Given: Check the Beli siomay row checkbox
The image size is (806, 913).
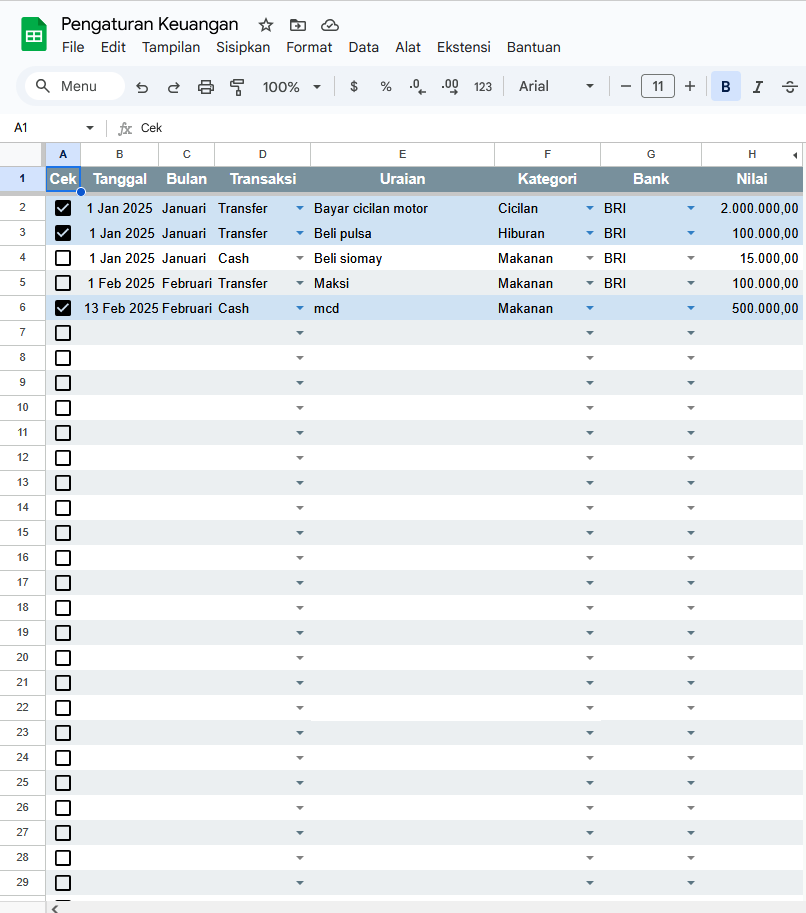Looking at the screenshot, I should click(x=63, y=258).
